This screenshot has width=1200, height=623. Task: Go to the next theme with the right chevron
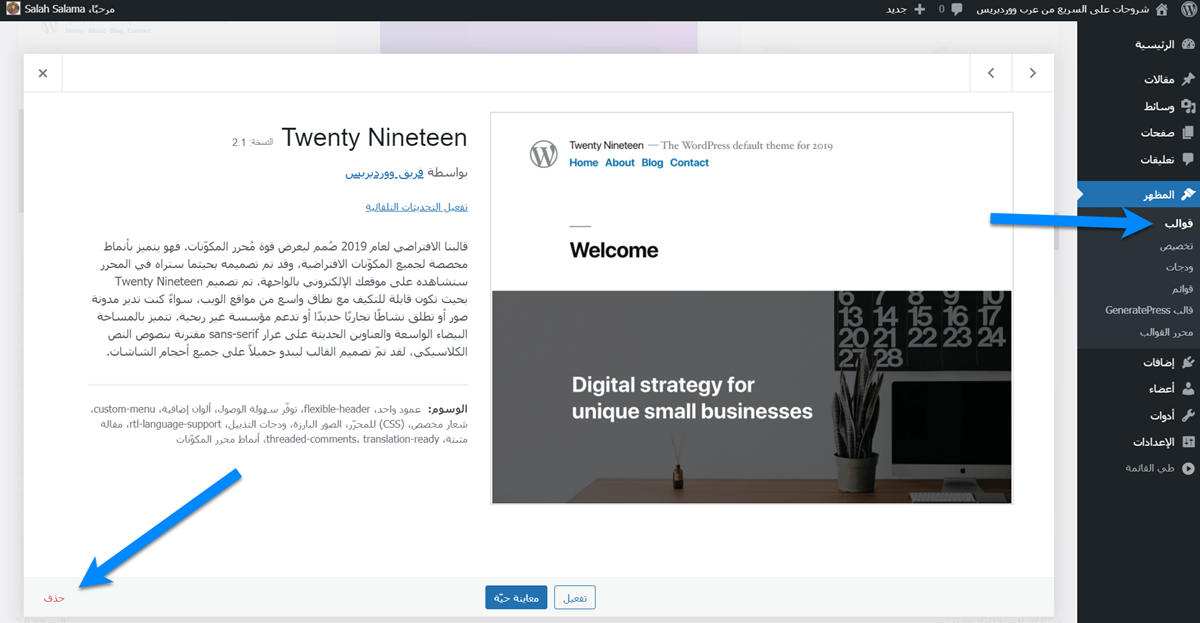(1032, 73)
